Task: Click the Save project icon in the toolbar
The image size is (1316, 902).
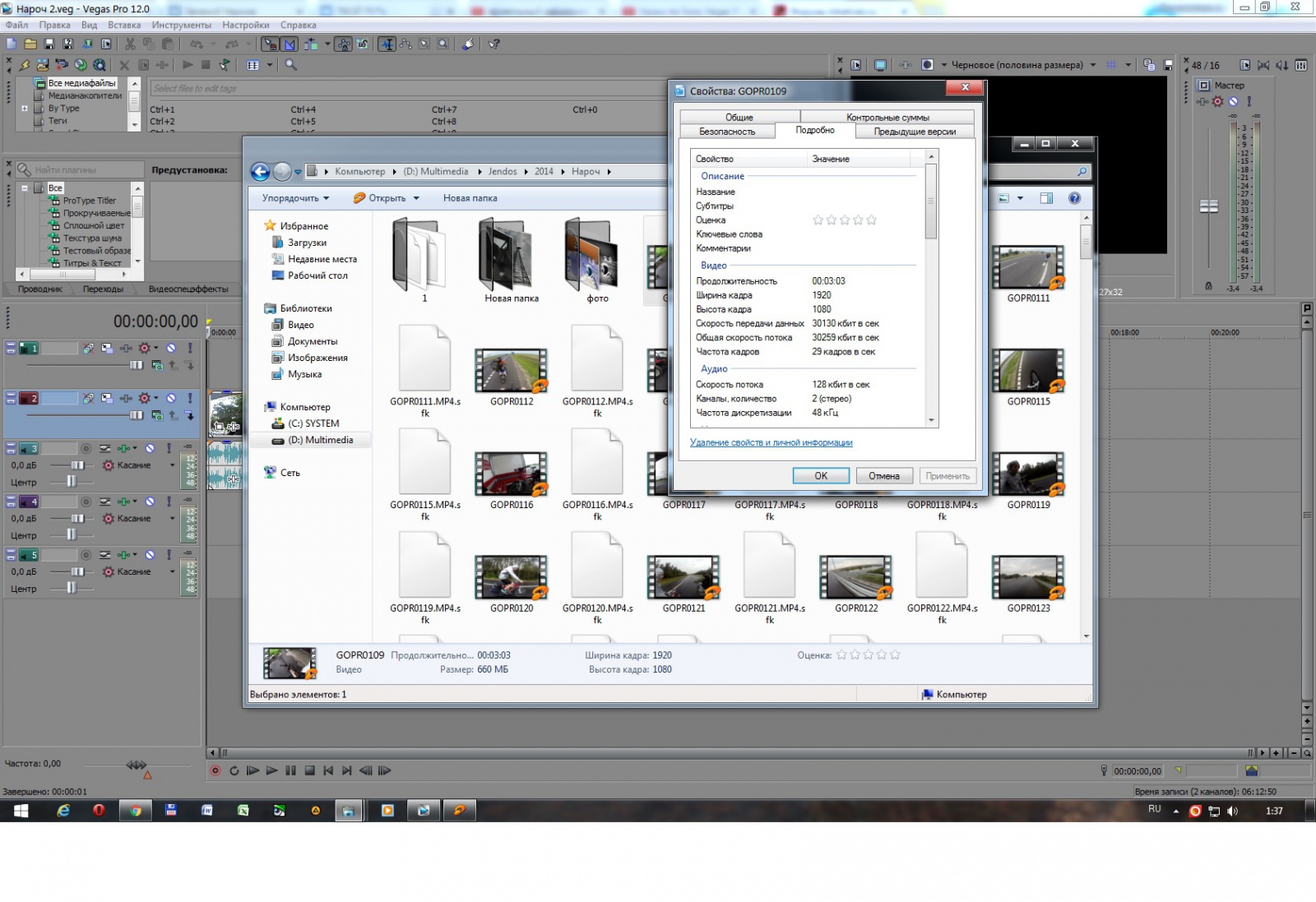Action: coord(49,44)
